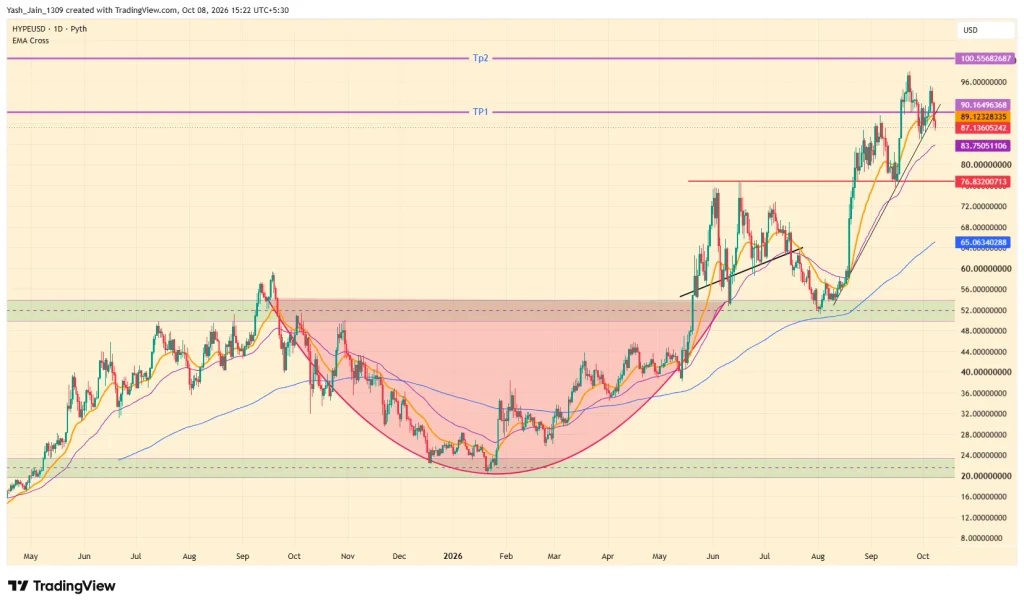This screenshot has width=1024, height=606.
Task: Click the 36.00000000 axis value
Action: [x=985, y=393]
